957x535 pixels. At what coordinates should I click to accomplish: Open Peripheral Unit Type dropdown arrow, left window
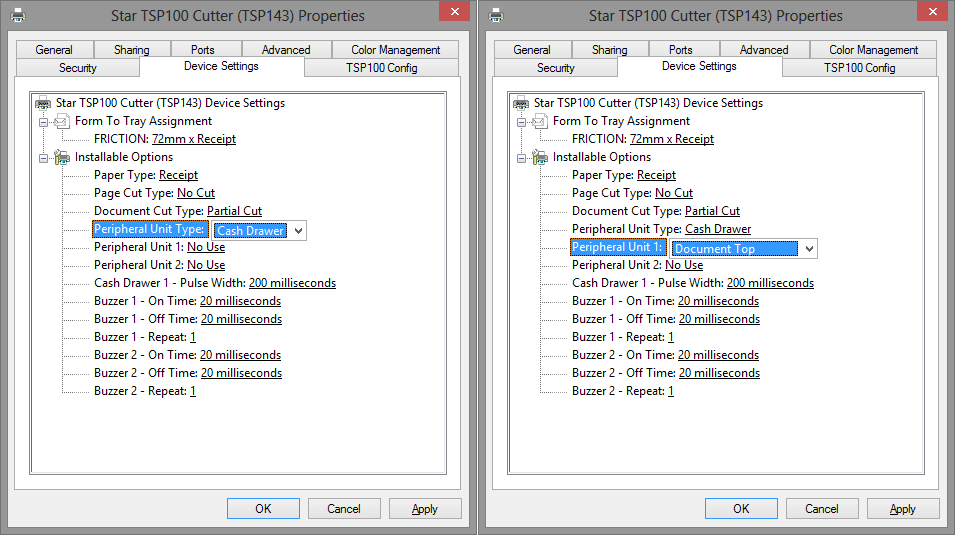[x=298, y=231]
